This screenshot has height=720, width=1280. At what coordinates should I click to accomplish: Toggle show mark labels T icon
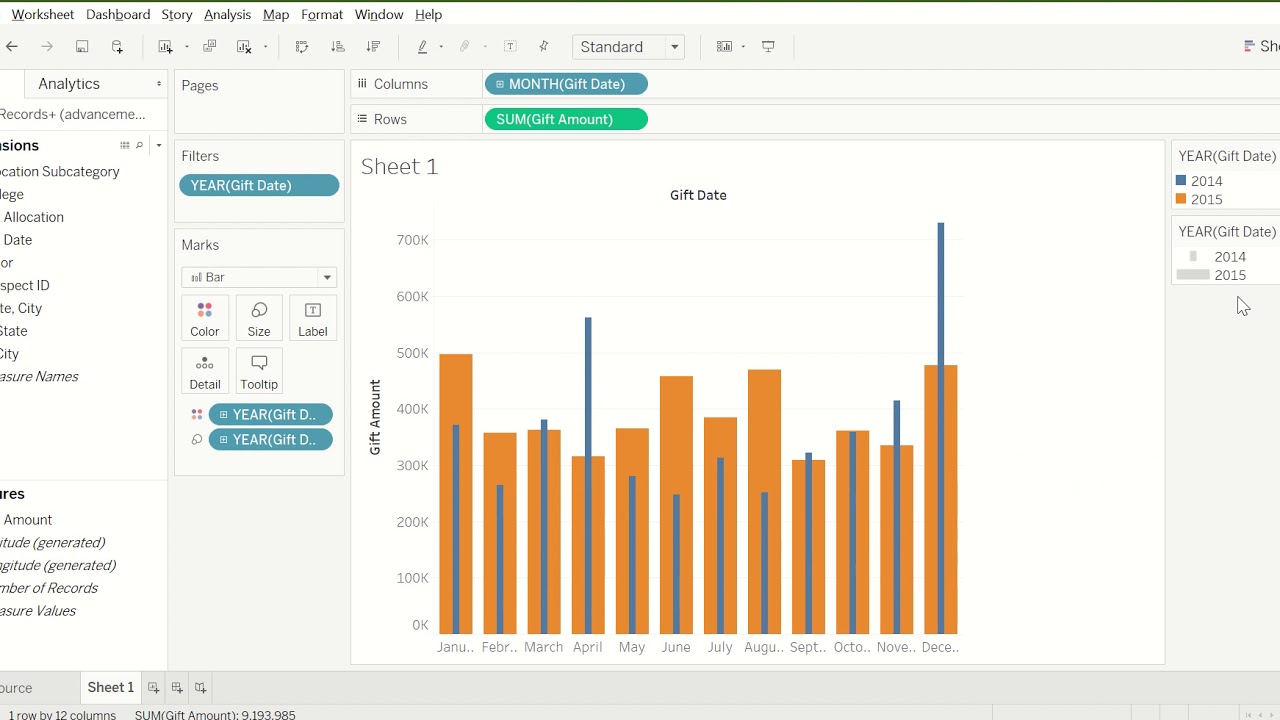[x=510, y=47]
